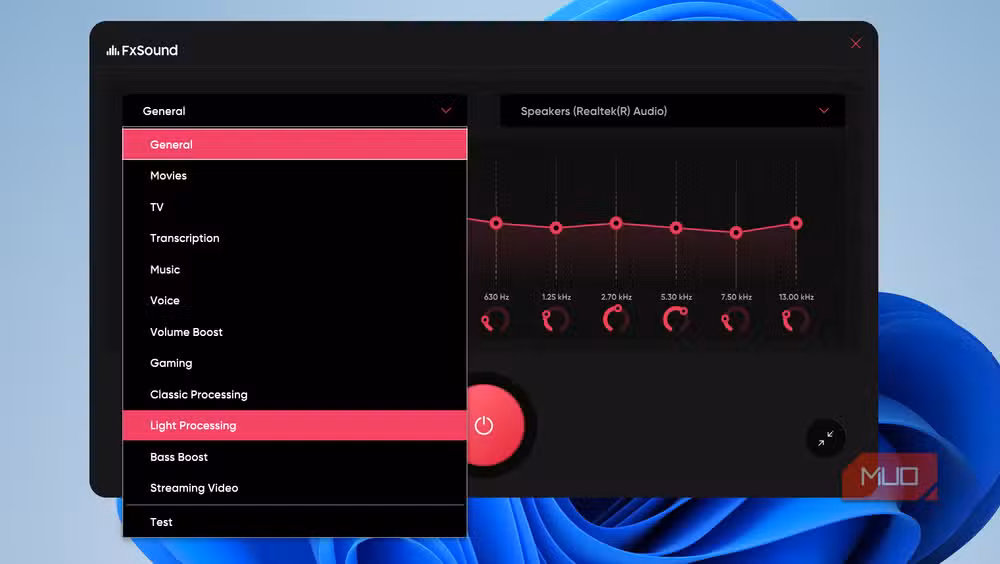Screen dimensions: 1000x564
Task: Choose Classic Processing preset
Action: 295,394
